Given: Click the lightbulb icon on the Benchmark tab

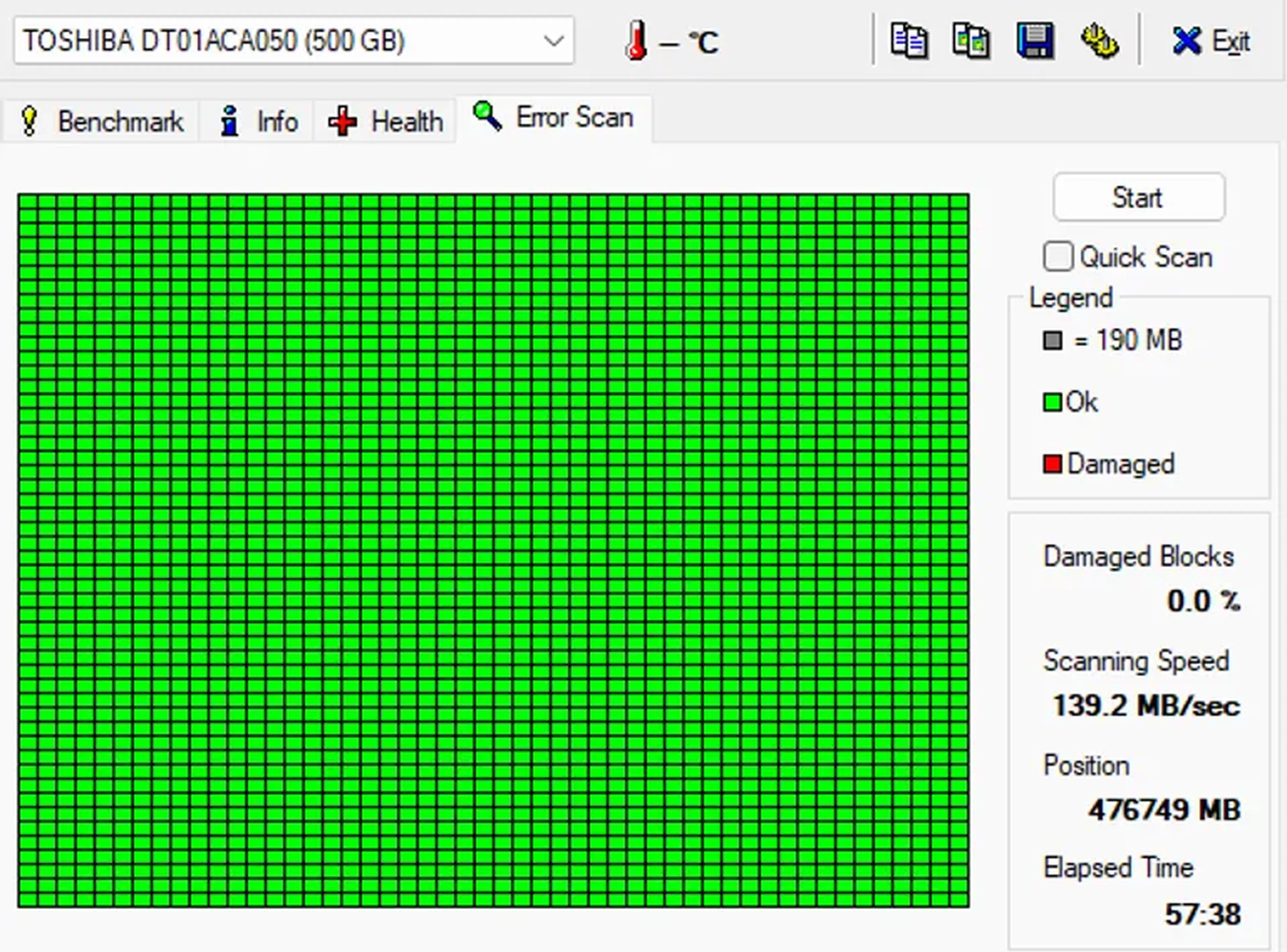Looking at the screenshot, I should (29, 121).
